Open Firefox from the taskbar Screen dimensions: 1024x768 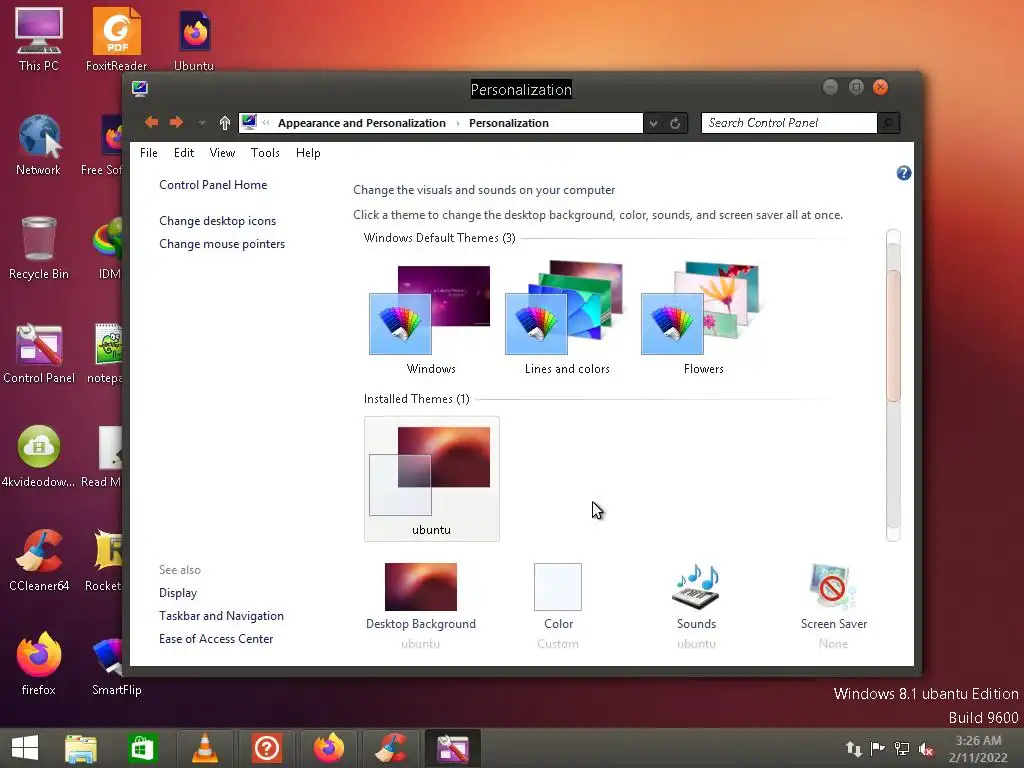coord(328,748)
